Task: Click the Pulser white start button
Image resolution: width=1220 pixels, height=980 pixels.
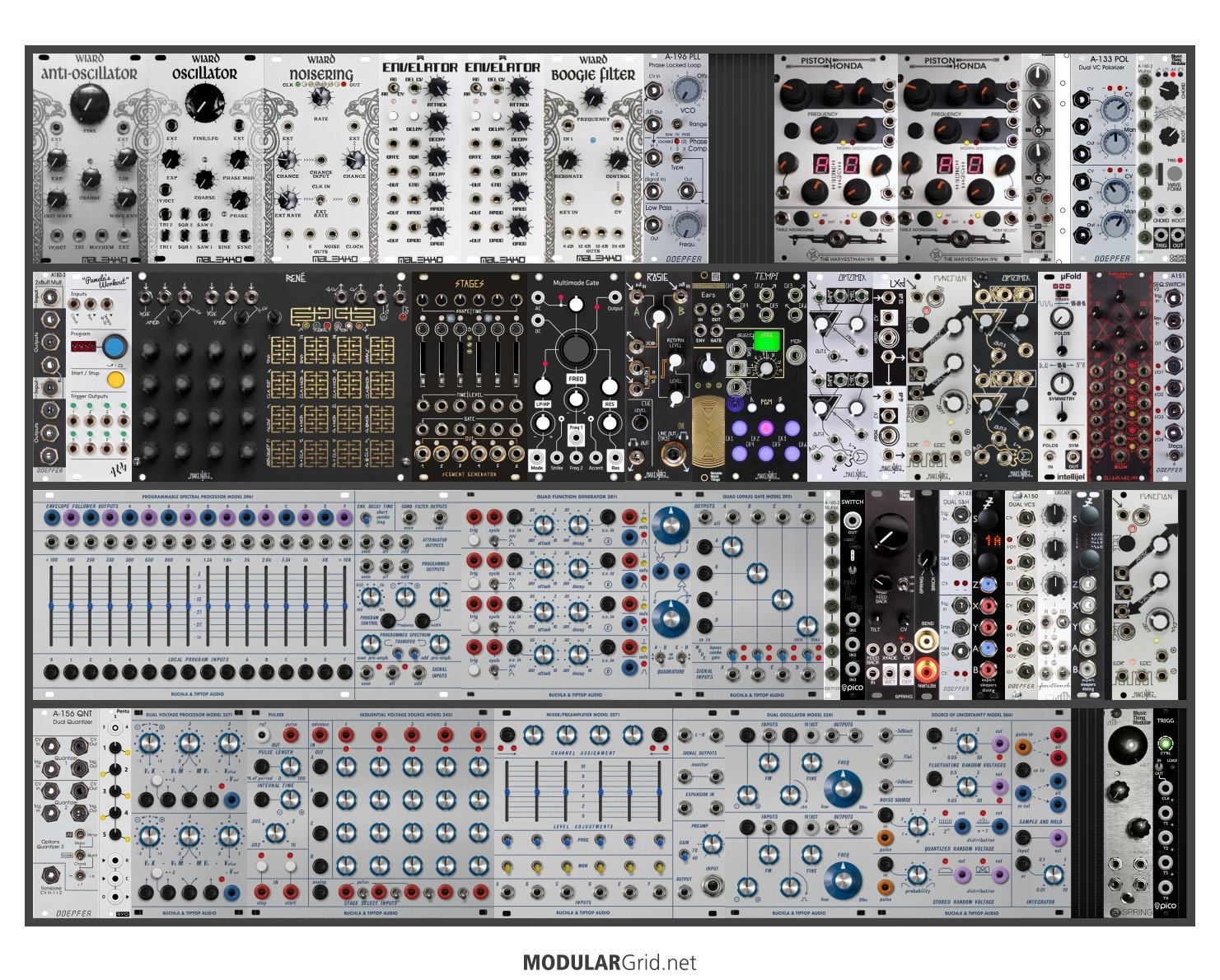Action: tap(290, 866)
